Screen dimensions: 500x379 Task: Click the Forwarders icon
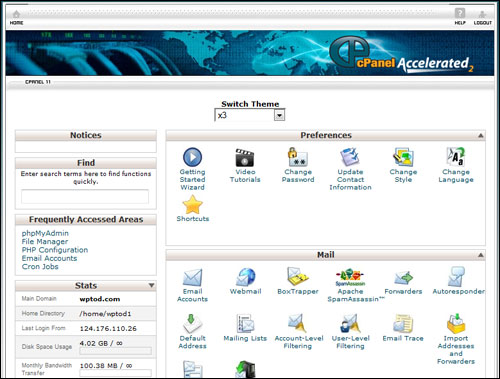[403, 278]
